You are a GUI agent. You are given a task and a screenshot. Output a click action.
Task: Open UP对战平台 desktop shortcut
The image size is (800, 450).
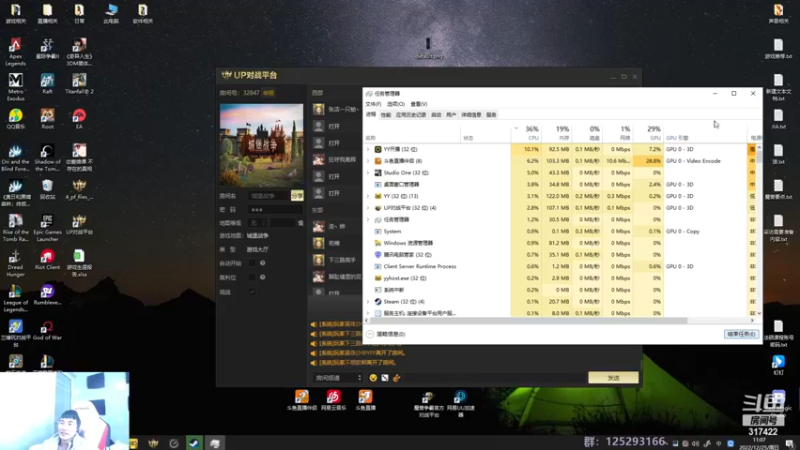pyautogui.click(x=79, y=224)
